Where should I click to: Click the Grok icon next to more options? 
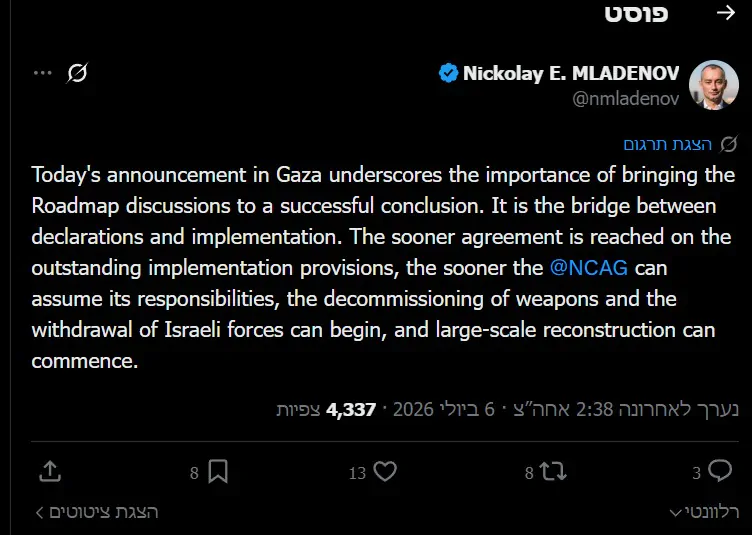tap(77, 73)
